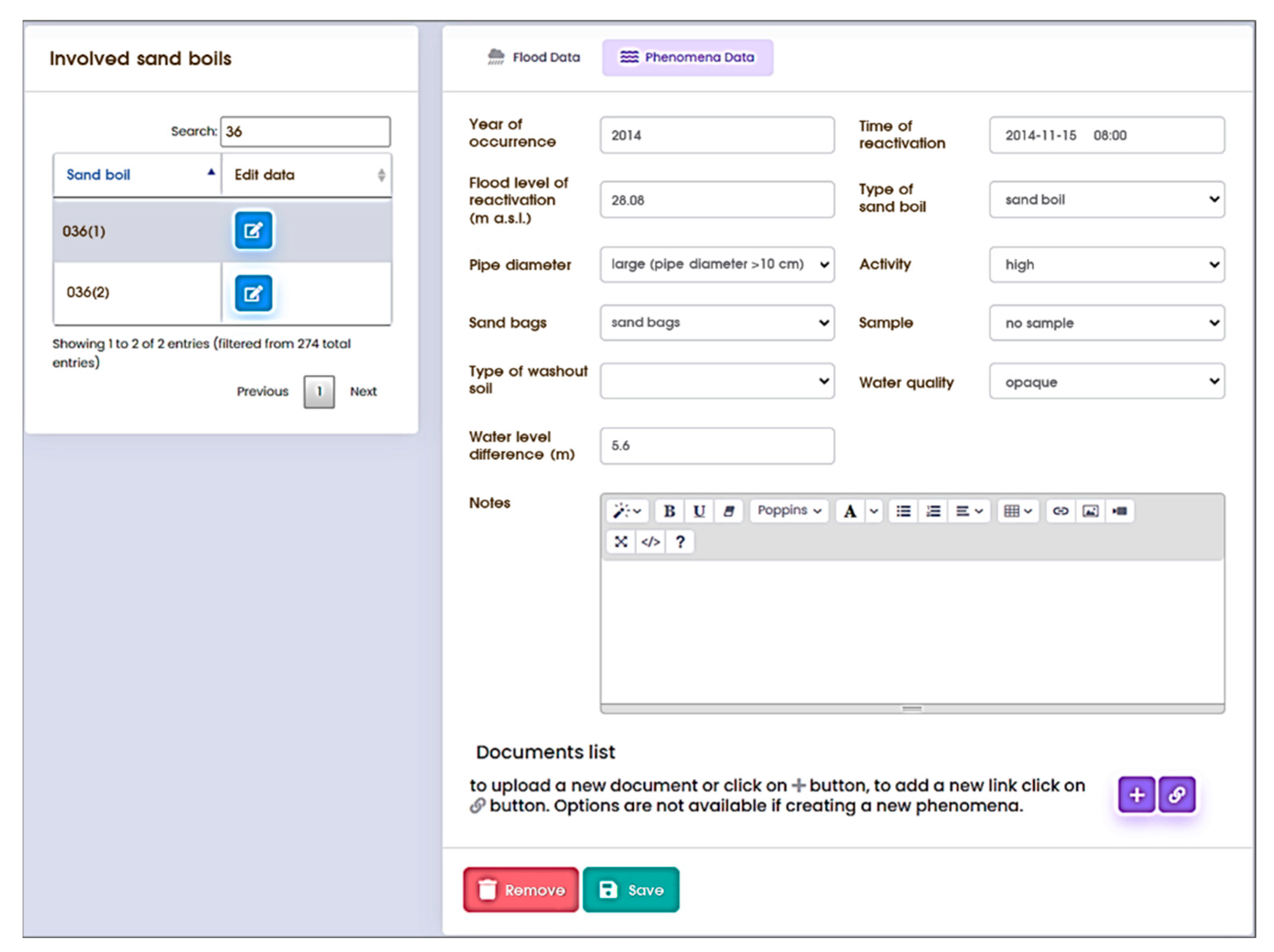The width and height of the screenshot is (1274, 952).
Task: Click insert link icon in editor toolbar
Action: [1060, 511]
